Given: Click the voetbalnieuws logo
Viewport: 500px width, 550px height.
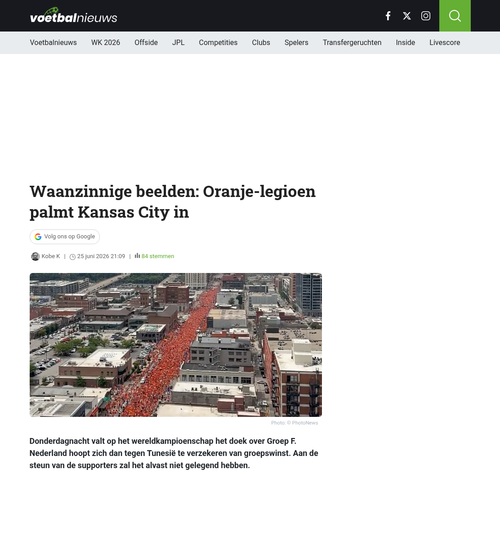Looking at the screenshot, I should point(74,16).
